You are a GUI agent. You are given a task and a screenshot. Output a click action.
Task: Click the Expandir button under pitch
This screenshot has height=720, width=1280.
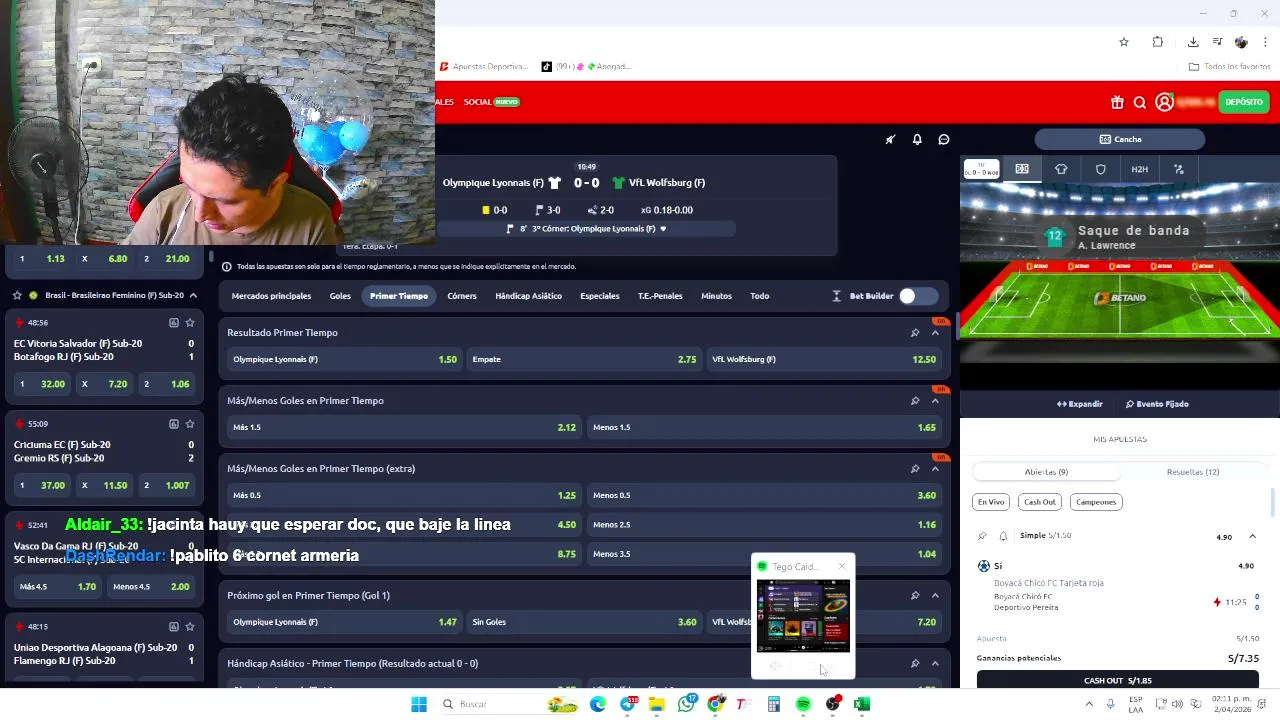point(1080,404)
